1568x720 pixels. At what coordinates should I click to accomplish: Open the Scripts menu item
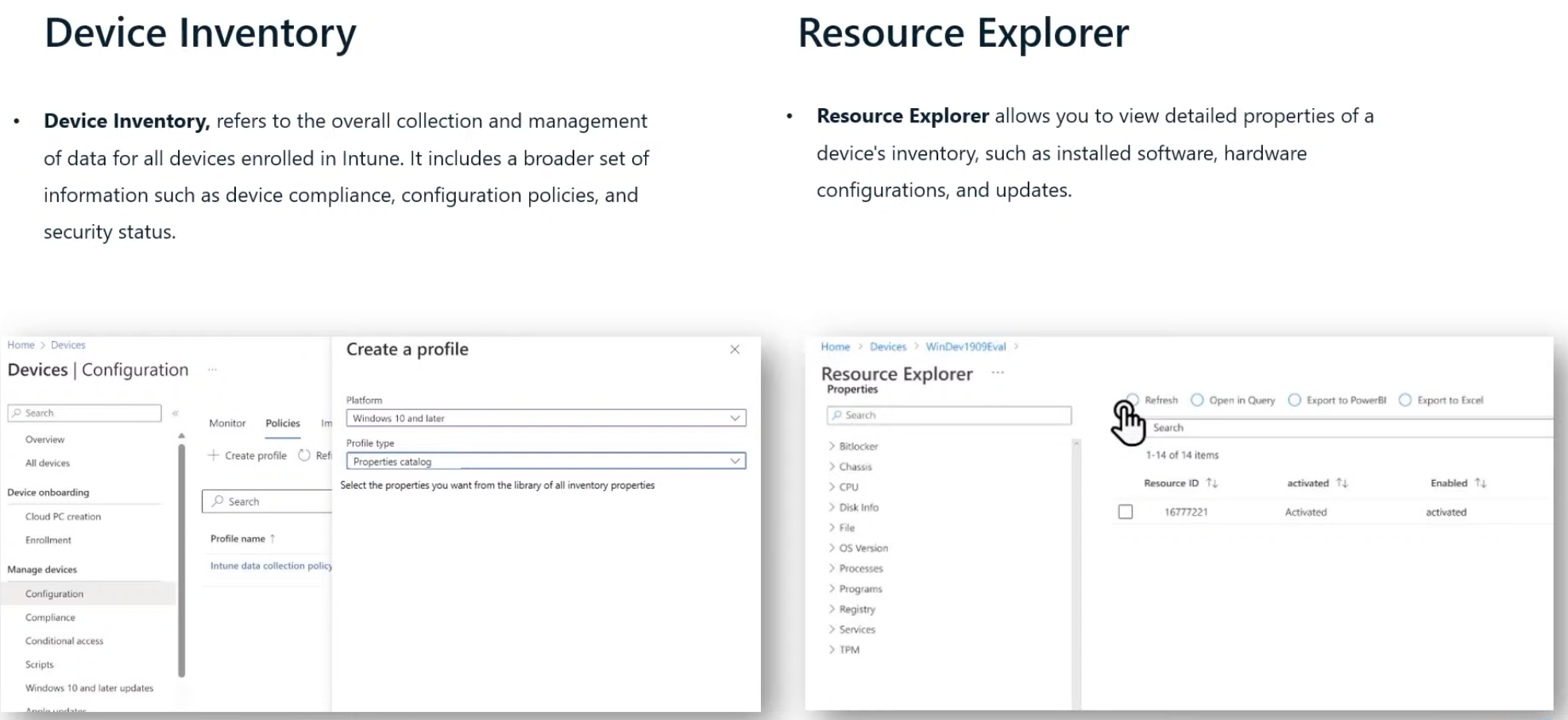[x=40, y=664]
